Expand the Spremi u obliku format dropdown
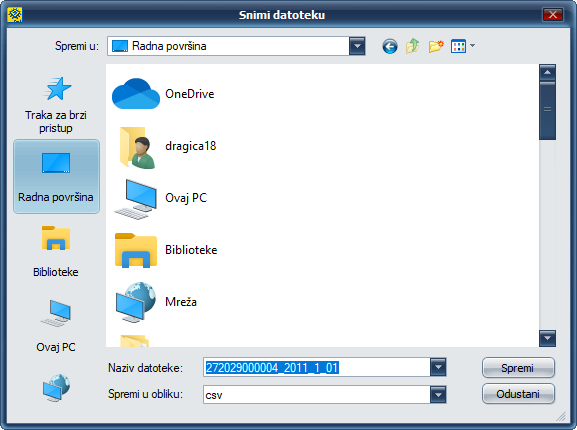The image size is (577, 430). click(x=438, y=395)
